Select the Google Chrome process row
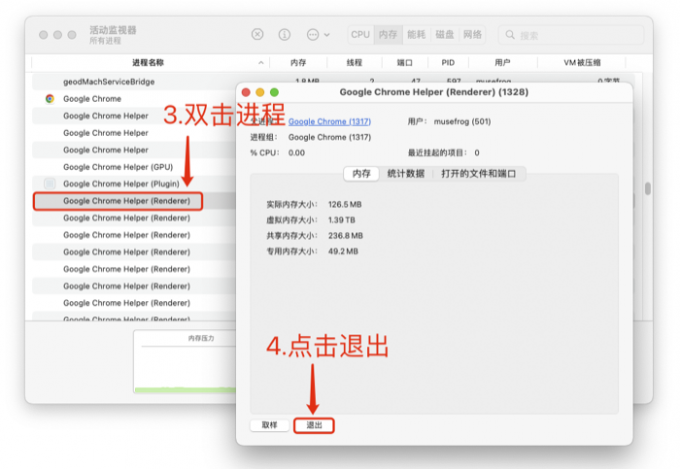 coord(134,99)
